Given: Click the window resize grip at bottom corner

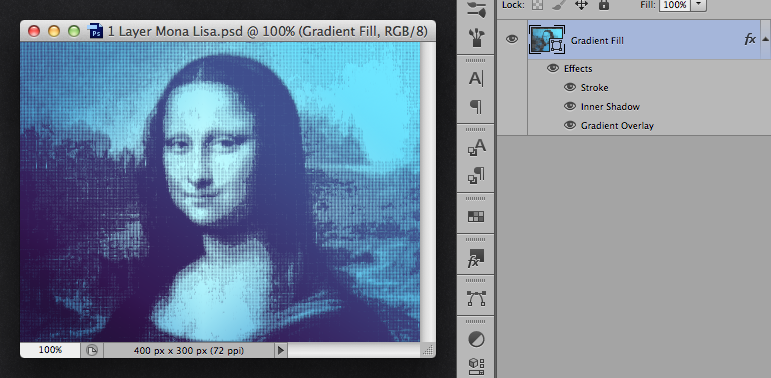Looking at the screenshot, I should (428, 350).
